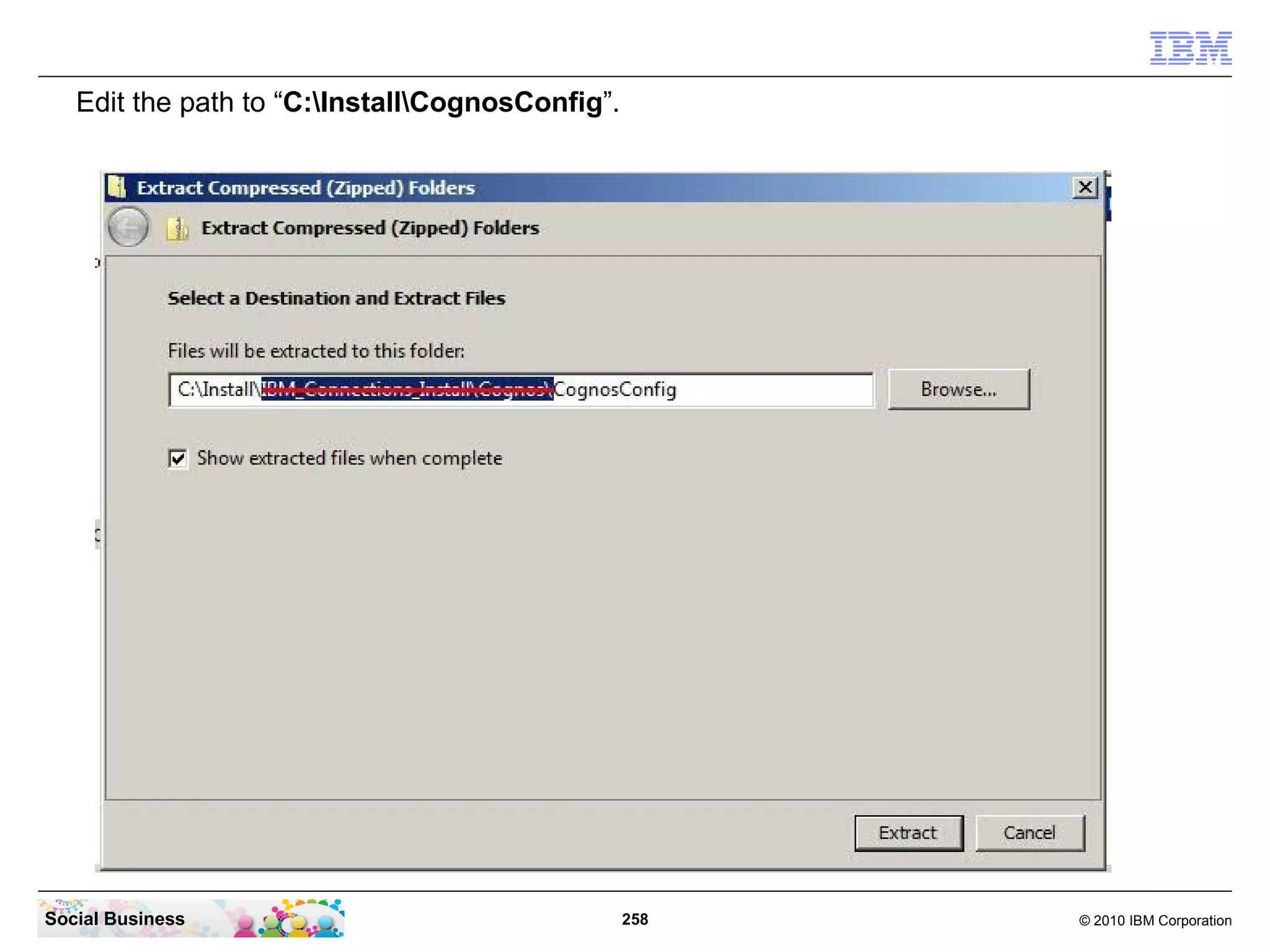Click the 'Extract Compressed (Zipped) Folders' title bar text
Viewport: 1270px width, 952px height.
pyautogui.click(x=306, y=188)
